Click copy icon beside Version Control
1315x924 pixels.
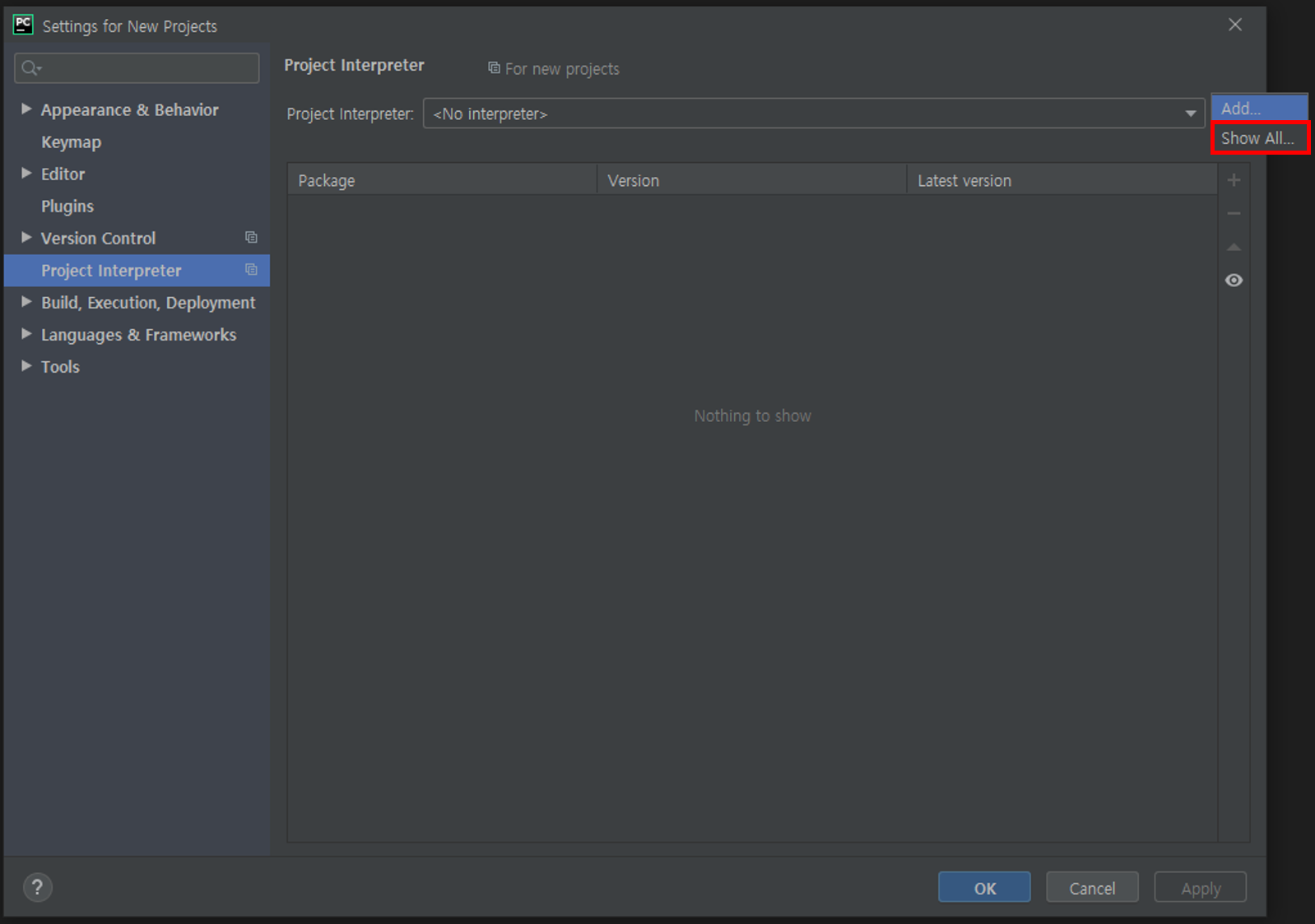point(251,238)
